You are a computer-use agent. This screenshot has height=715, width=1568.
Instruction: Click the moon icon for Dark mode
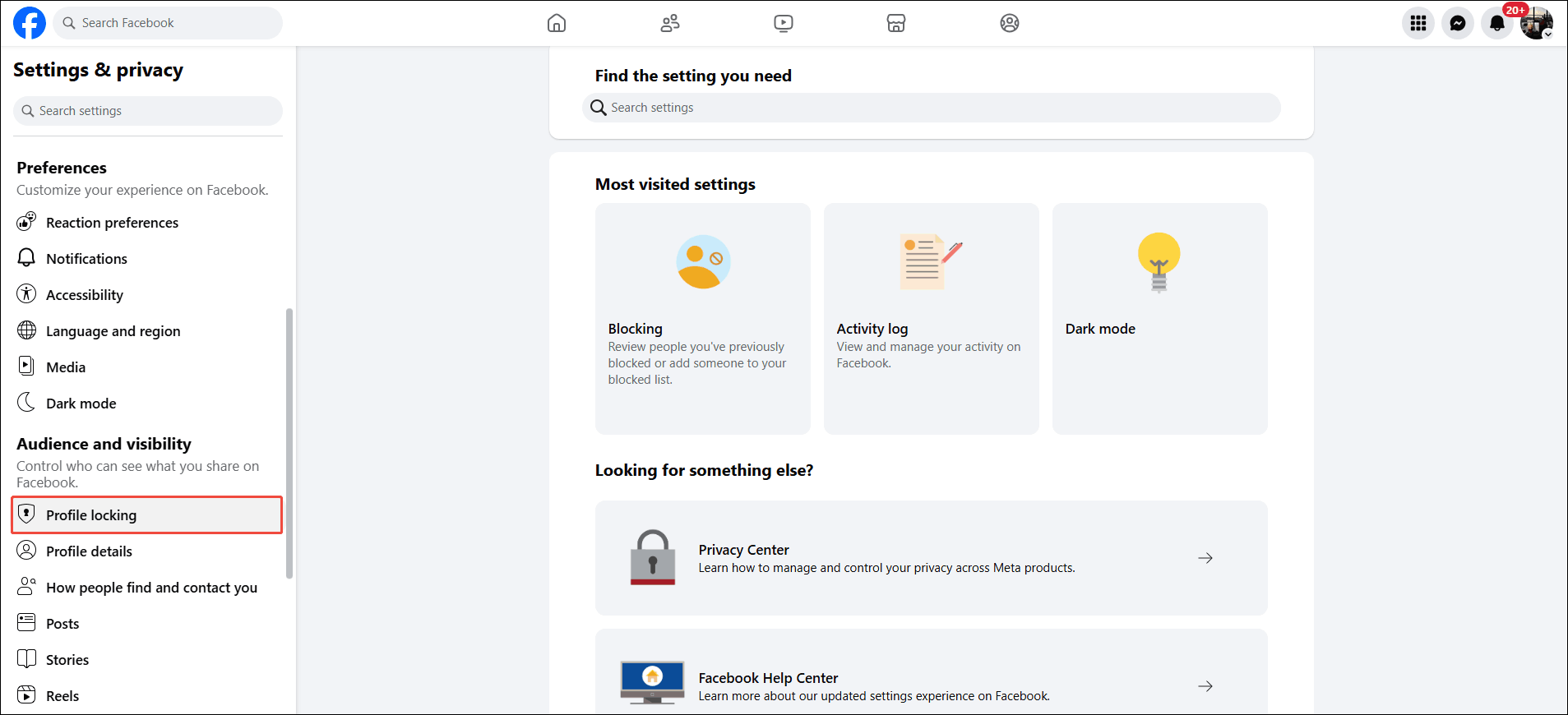(x=26, y=402)
